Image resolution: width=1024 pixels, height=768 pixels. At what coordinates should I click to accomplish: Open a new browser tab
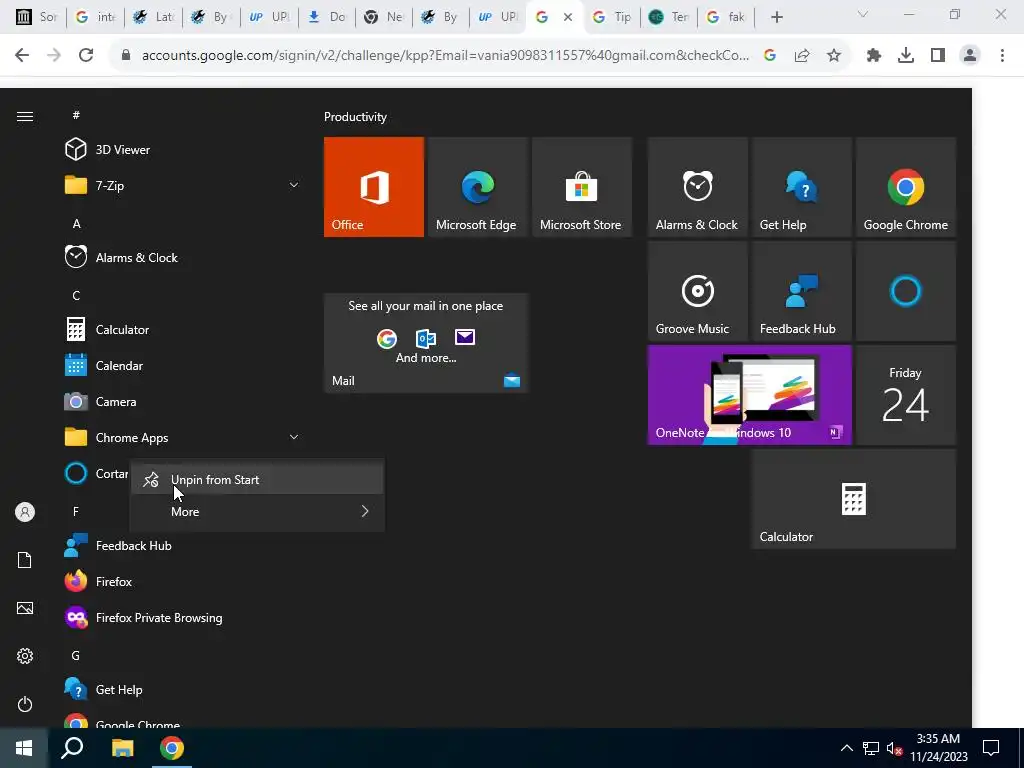point(776,17)
